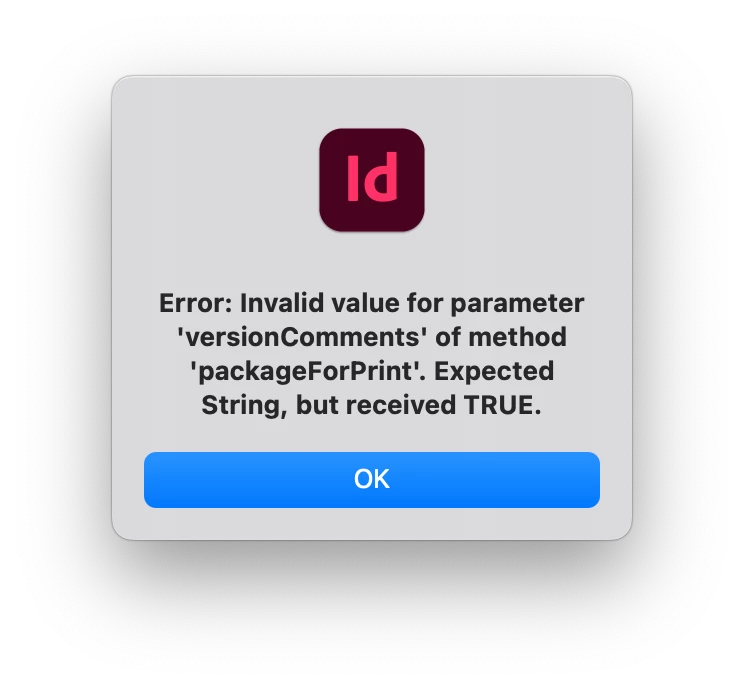Click the pink 'Id' letters in logo

(372, 177)
